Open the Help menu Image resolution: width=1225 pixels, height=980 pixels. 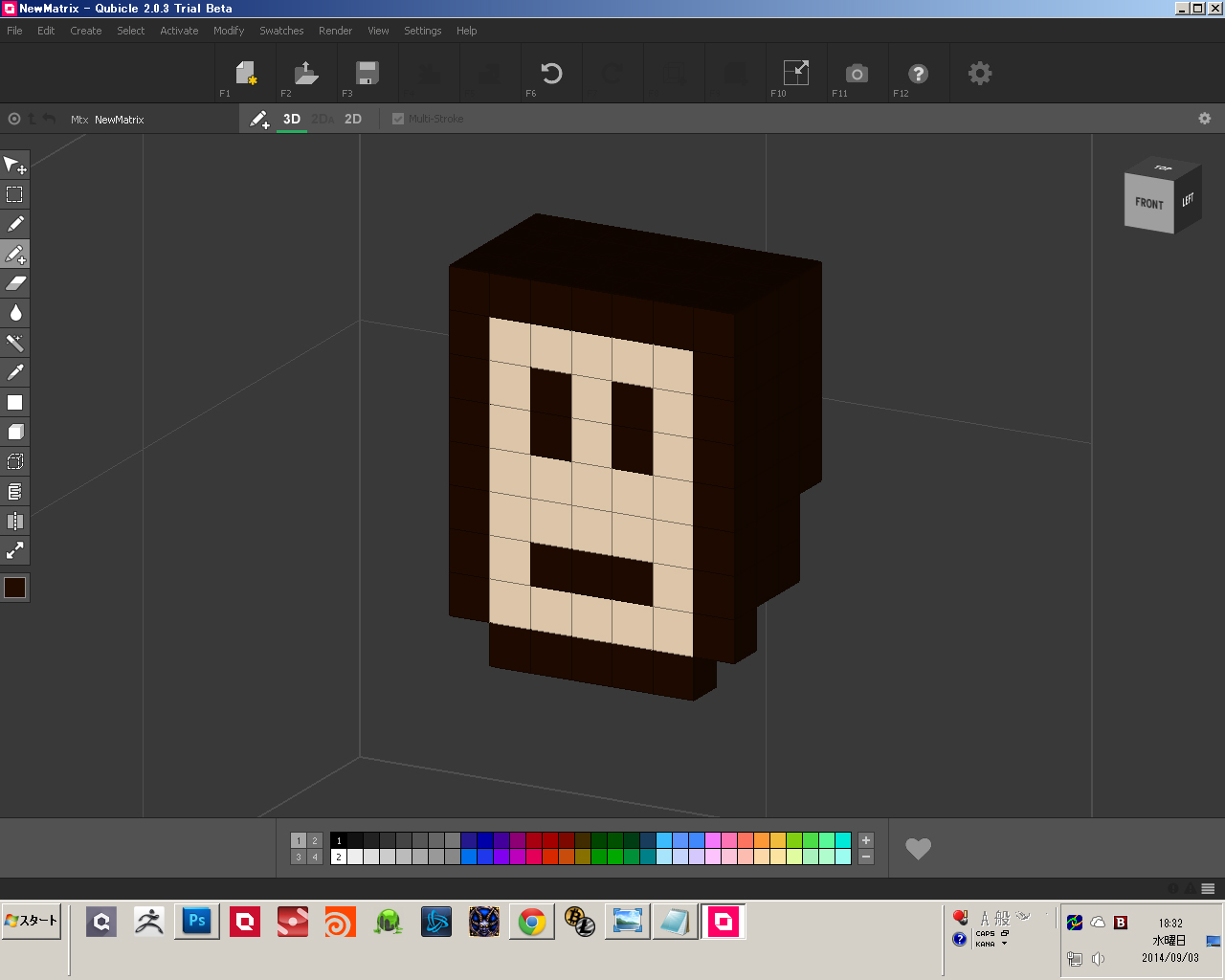coord(466,31)
